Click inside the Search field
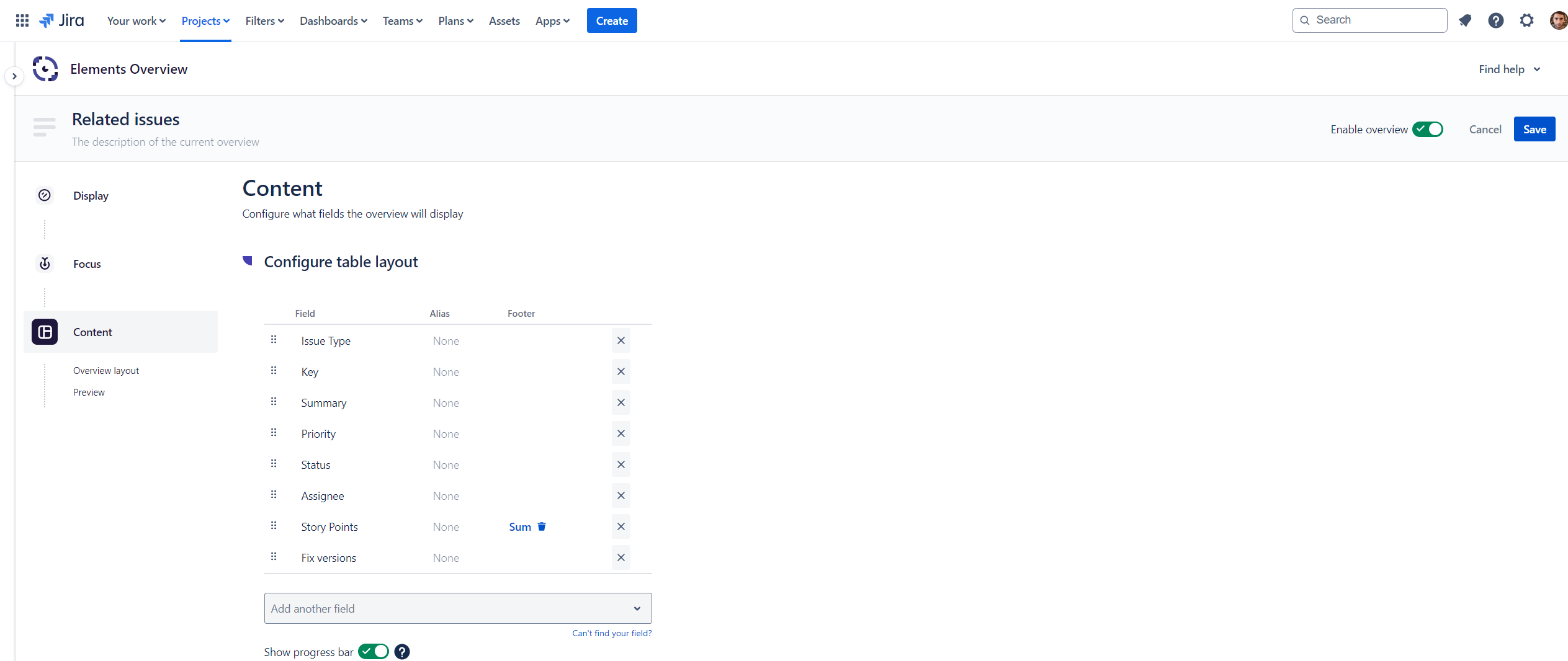The image size is (1568, 661). (x=1369, y=19)
